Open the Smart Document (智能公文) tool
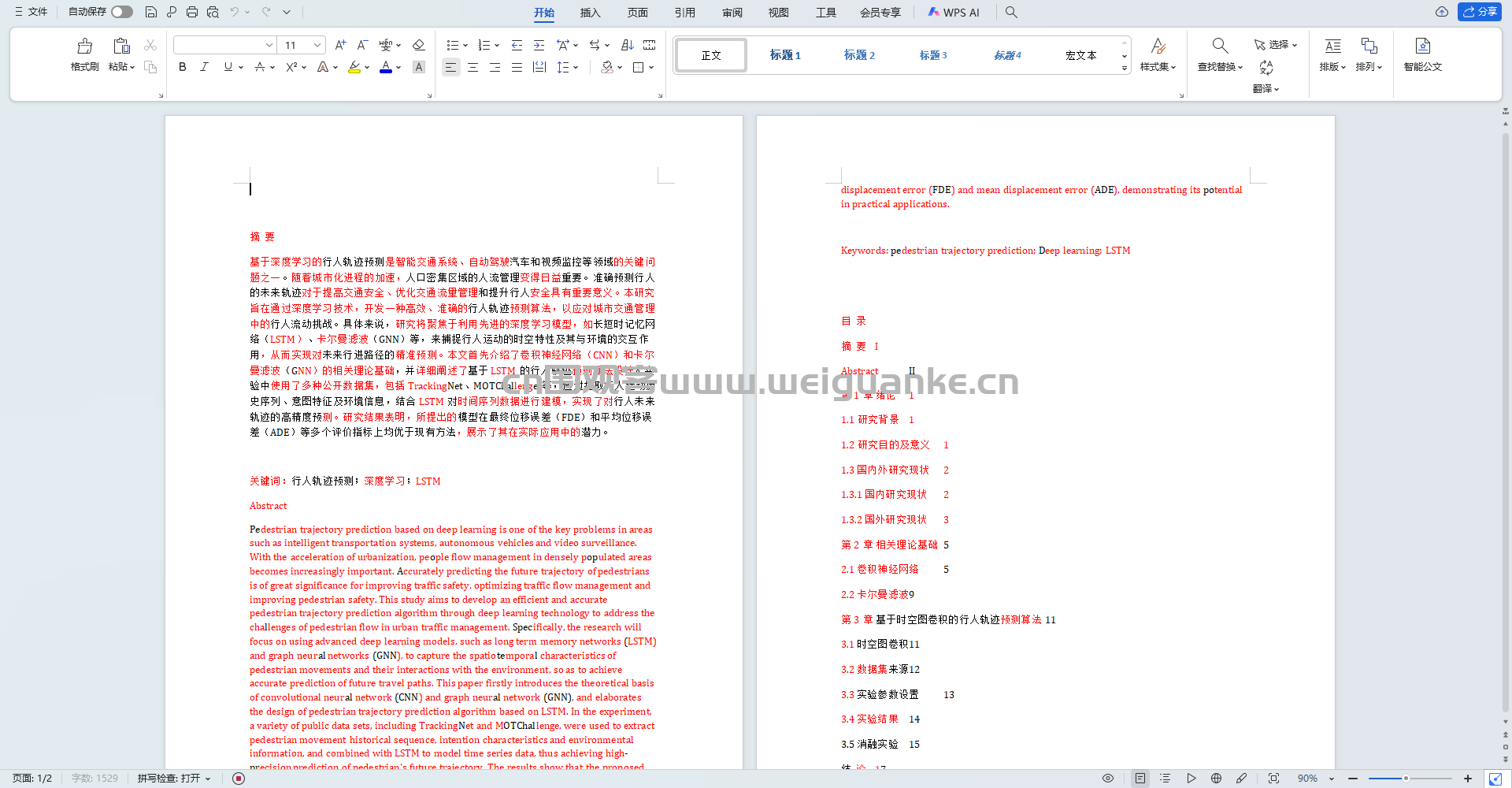 [1422, 54]
